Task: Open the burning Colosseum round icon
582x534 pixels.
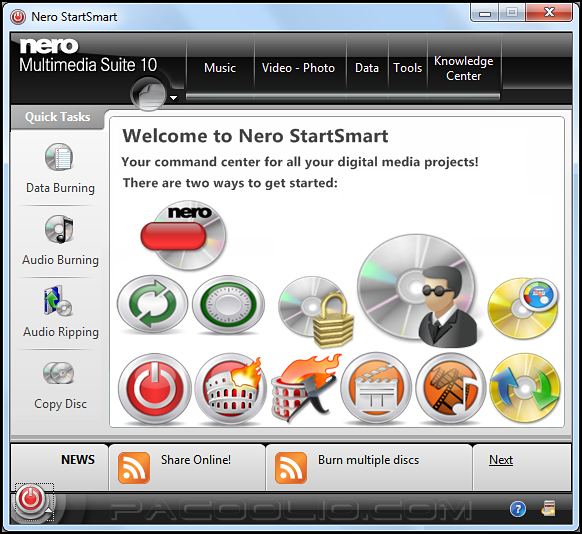Action: pyautogui.click(x=231, y=389)
